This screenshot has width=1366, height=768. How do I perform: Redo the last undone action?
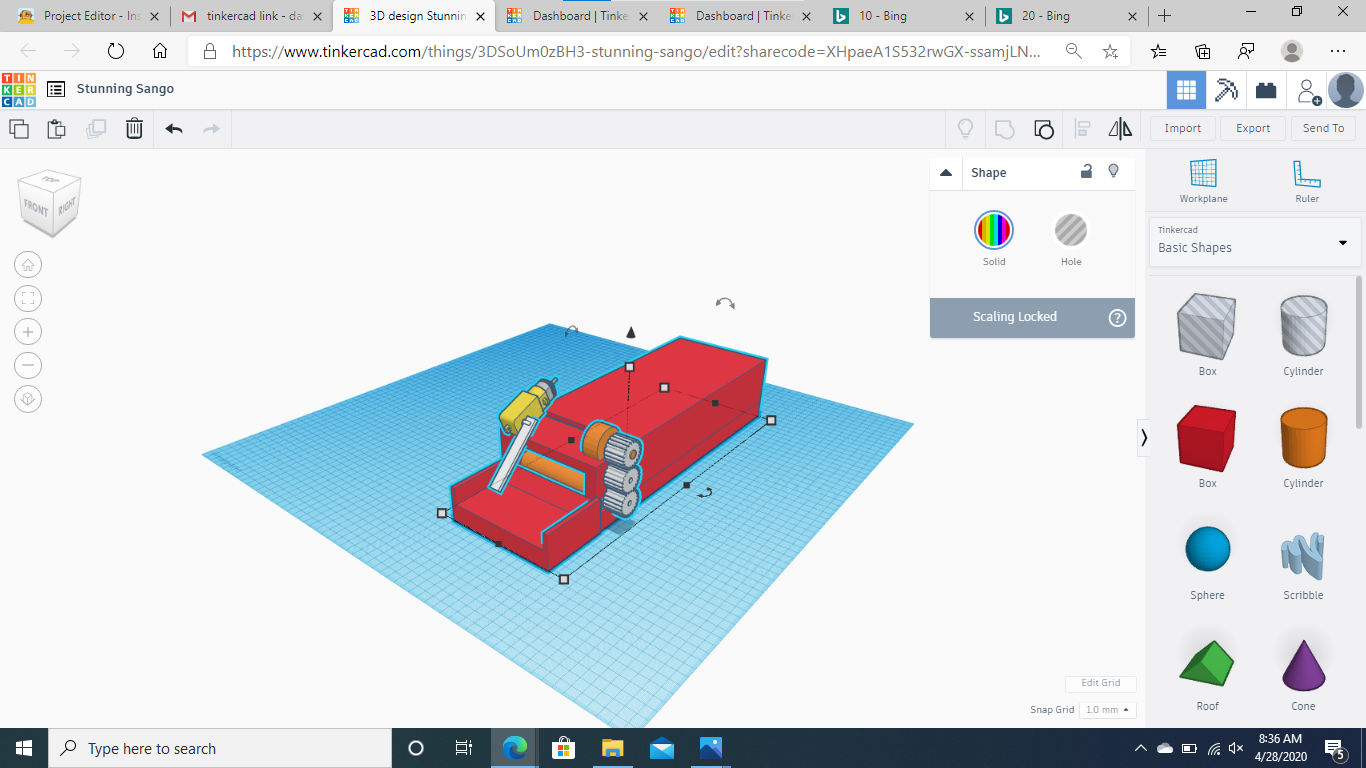211,128
